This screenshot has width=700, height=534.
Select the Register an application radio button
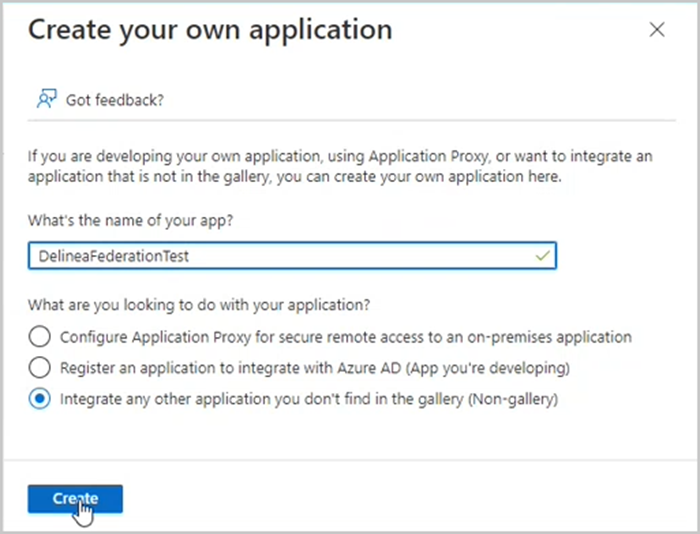39,367
